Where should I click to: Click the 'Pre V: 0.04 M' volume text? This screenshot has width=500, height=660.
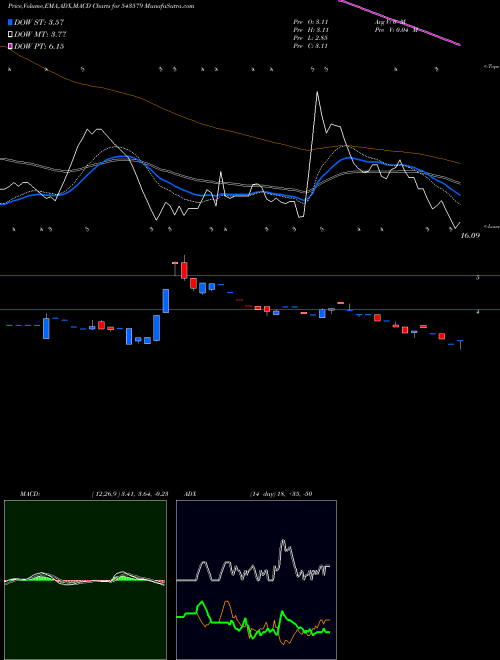[x=396, y=30]
